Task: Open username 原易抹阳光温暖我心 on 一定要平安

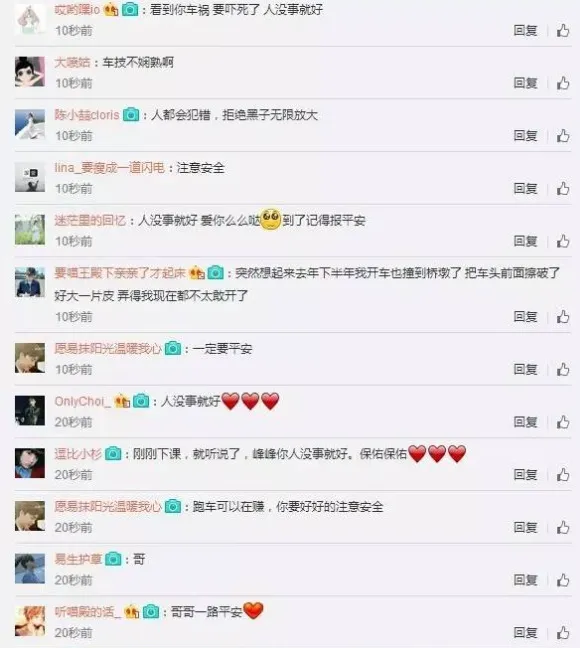Action: pyautogui.click(x=108, y=349)
